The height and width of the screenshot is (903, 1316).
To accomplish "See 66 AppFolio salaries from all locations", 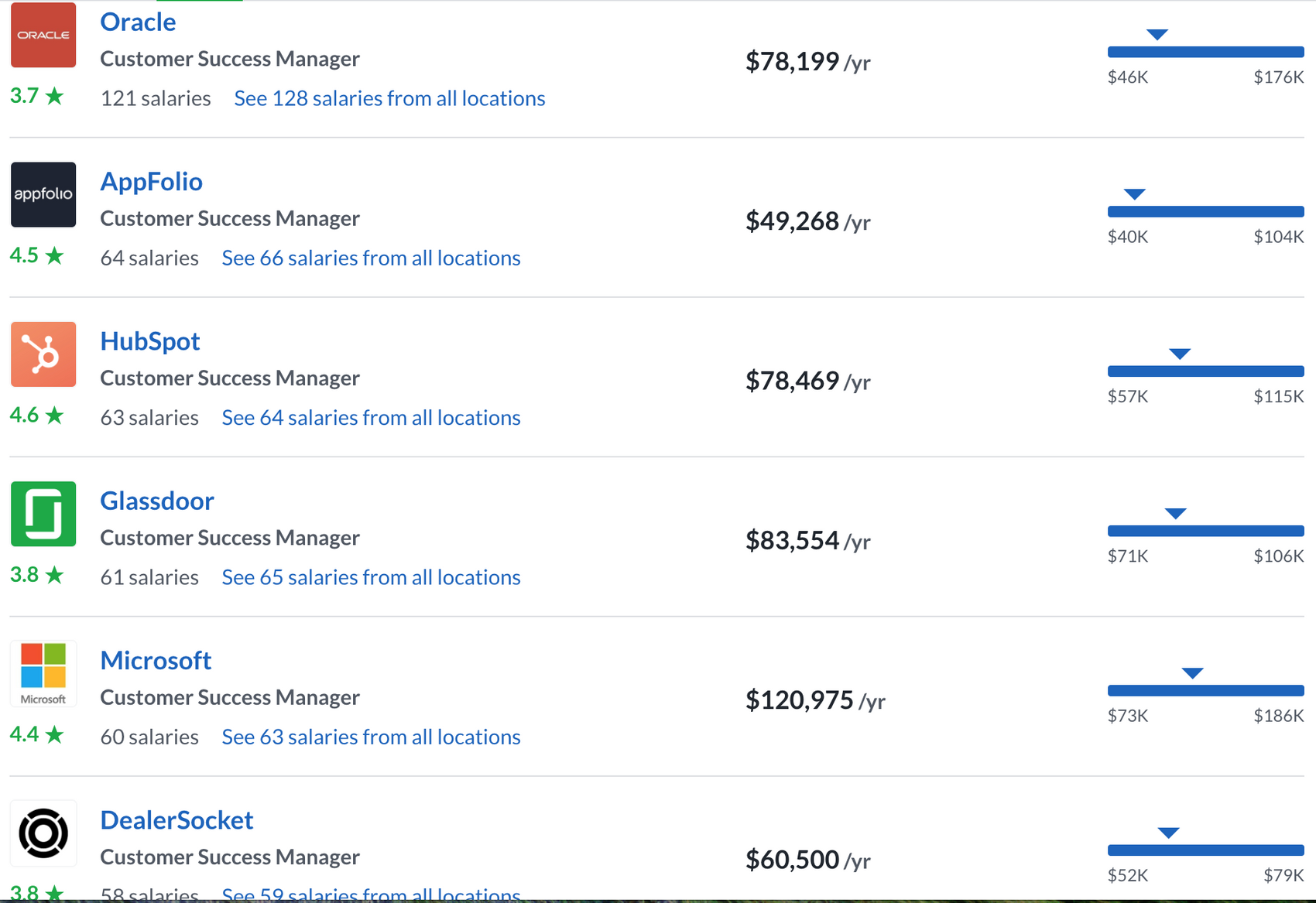I will tap(371, 258).
